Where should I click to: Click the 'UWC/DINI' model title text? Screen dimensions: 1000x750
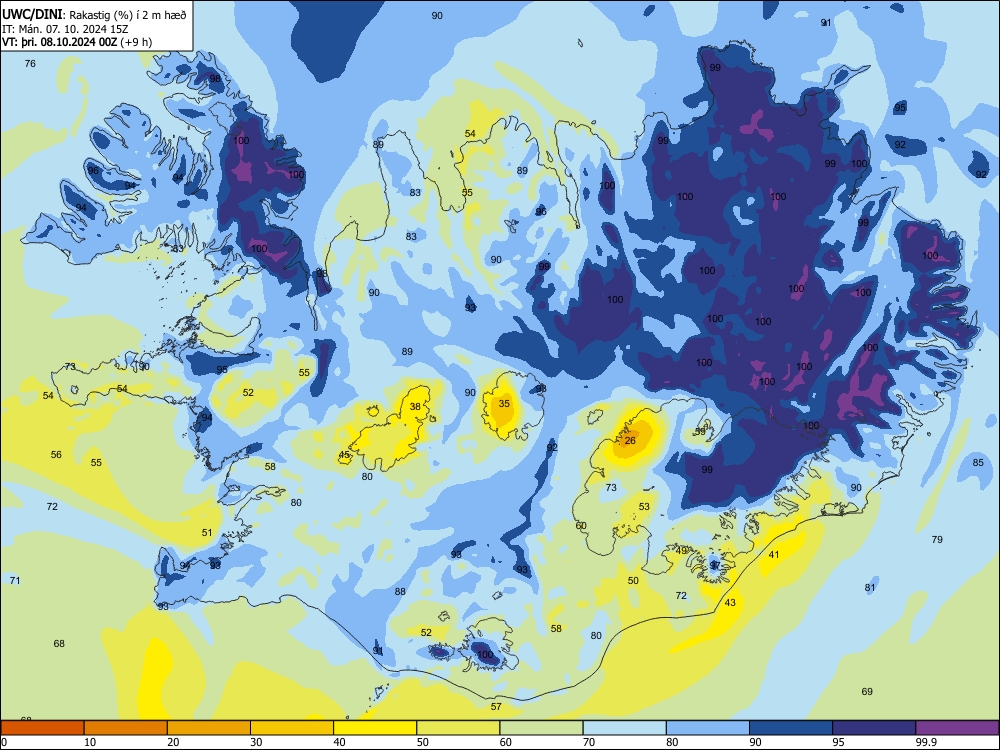click(33, 15)
